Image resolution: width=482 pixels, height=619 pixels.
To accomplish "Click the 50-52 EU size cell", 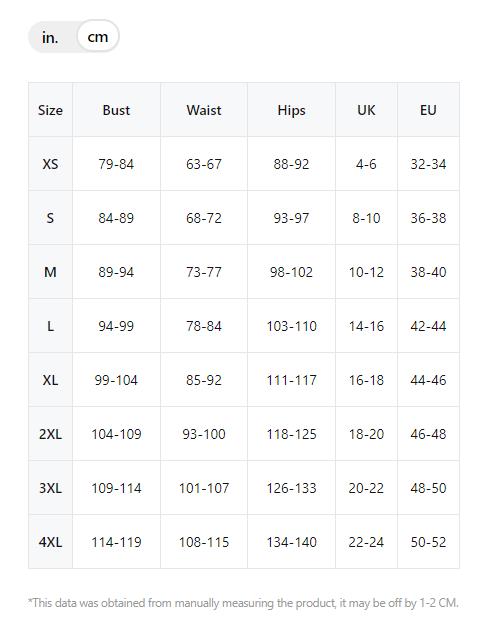I will pyautogui.click(x=428, y=542).
